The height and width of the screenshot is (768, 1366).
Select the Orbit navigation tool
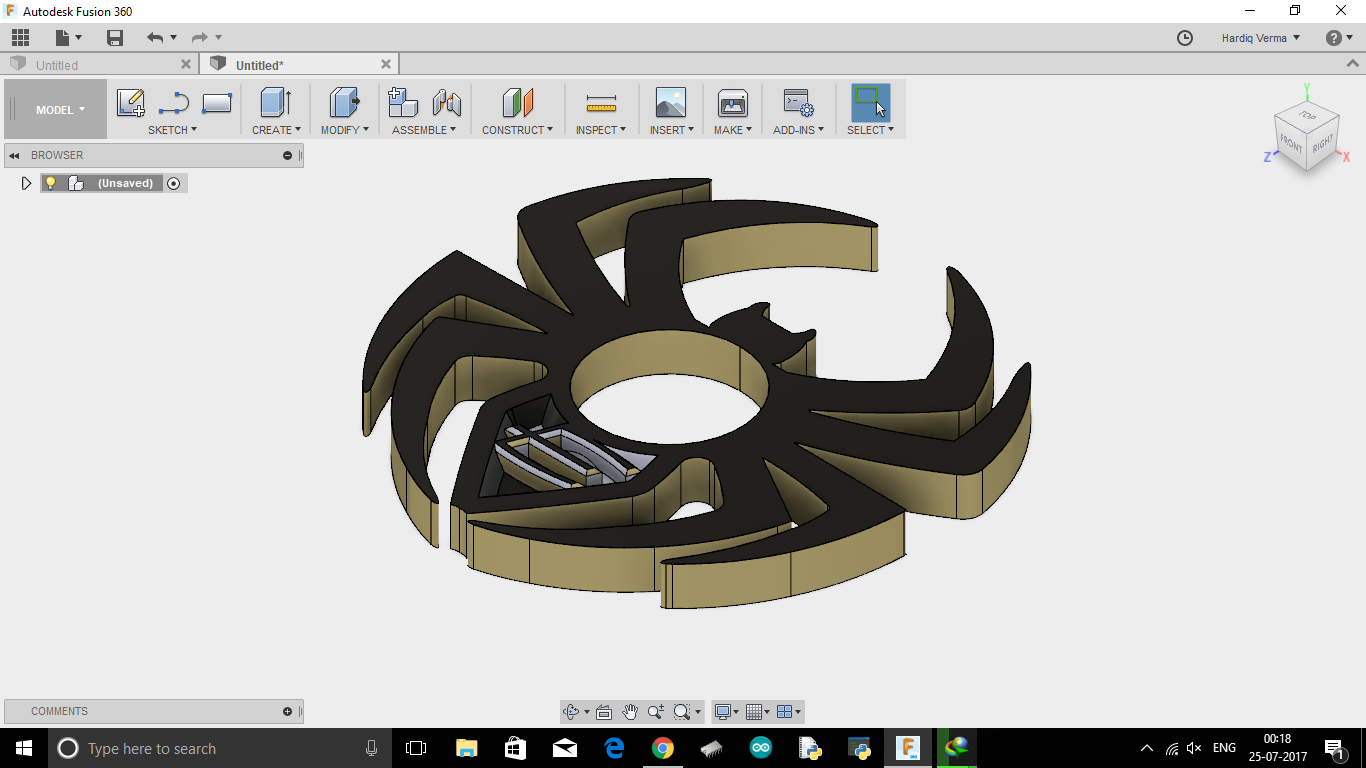click(571, 712)
